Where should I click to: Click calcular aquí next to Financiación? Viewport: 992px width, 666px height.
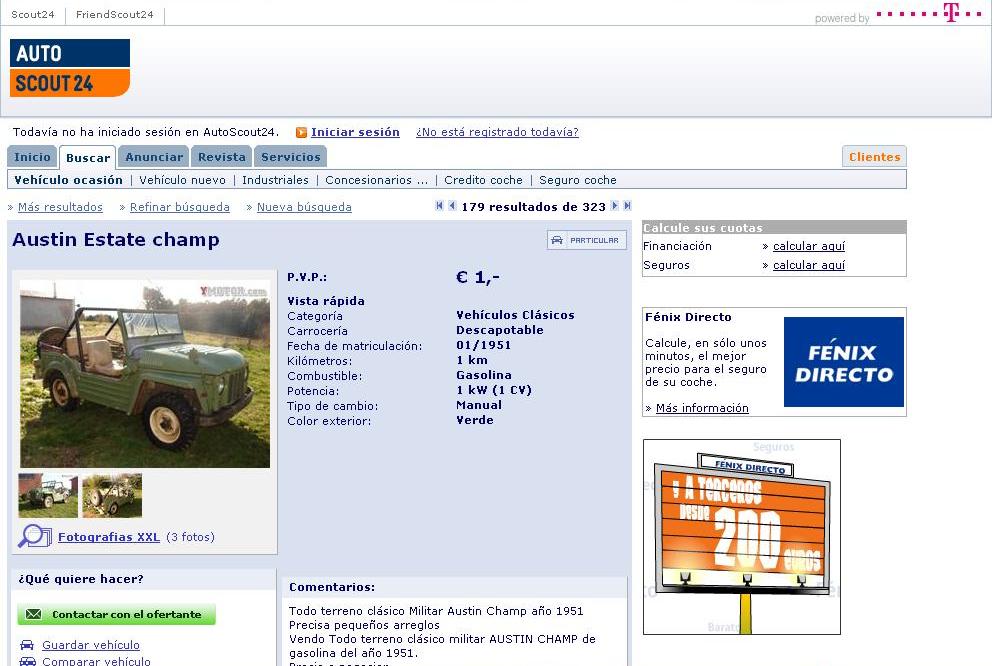pos(808,246)
